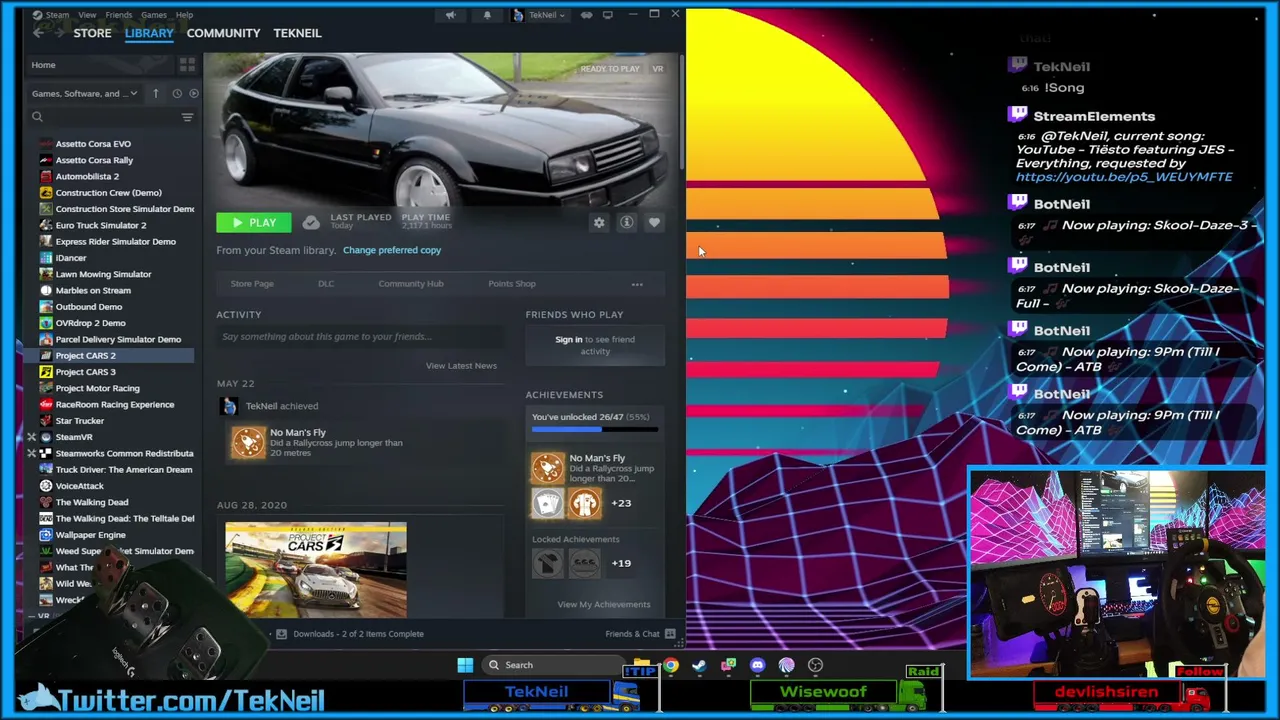Open OBS Studio from taskbar
1280x720 pixels.
coord(815,665)
